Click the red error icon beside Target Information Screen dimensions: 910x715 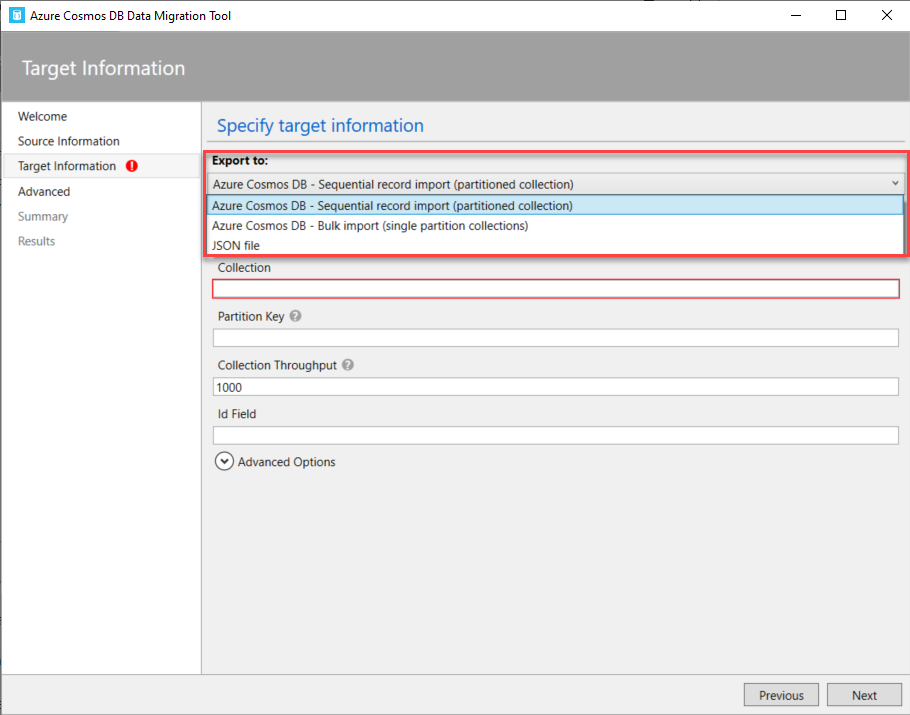click(132, 166)
